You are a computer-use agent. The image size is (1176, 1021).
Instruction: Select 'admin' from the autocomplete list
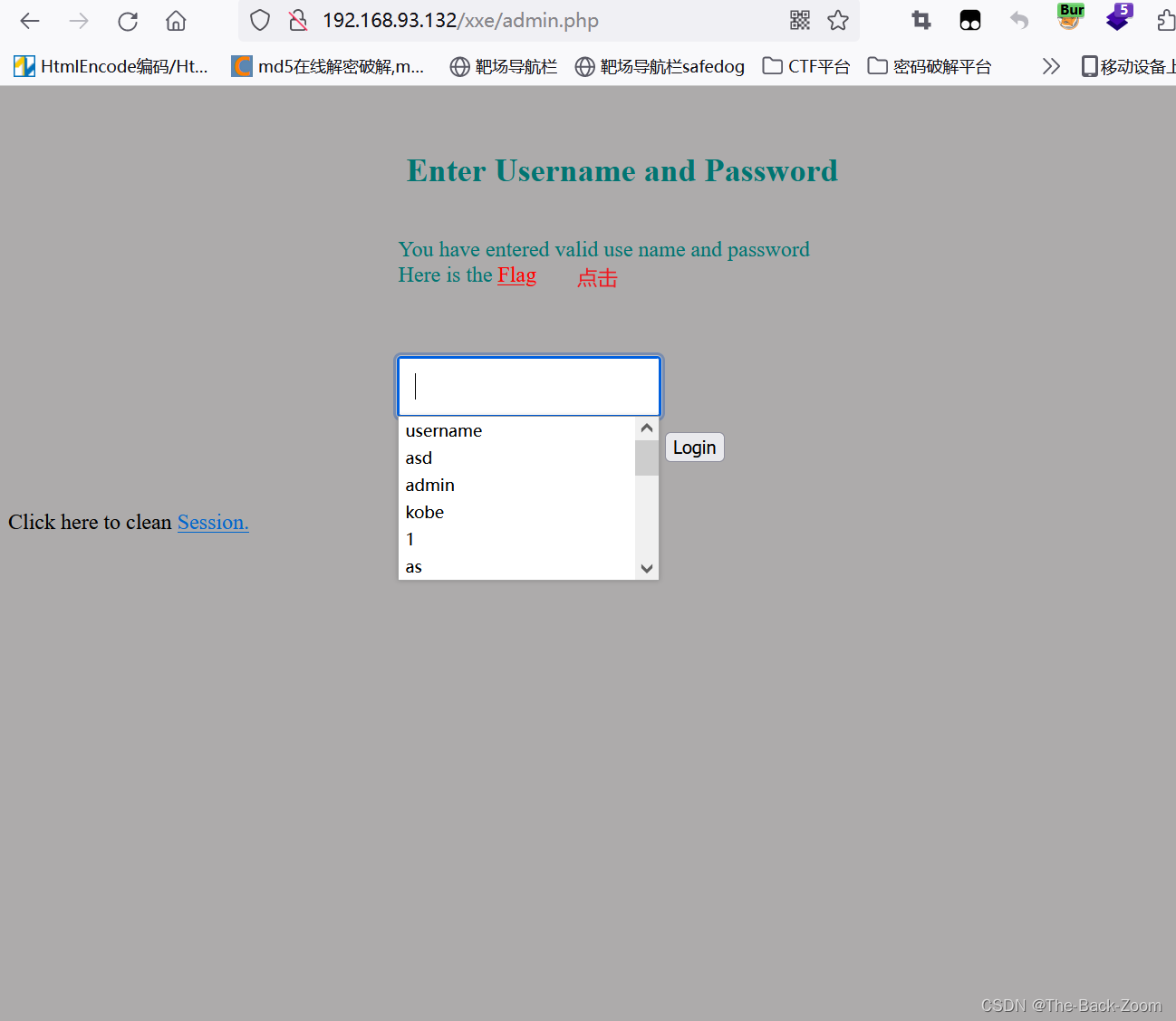click(517, 485)
